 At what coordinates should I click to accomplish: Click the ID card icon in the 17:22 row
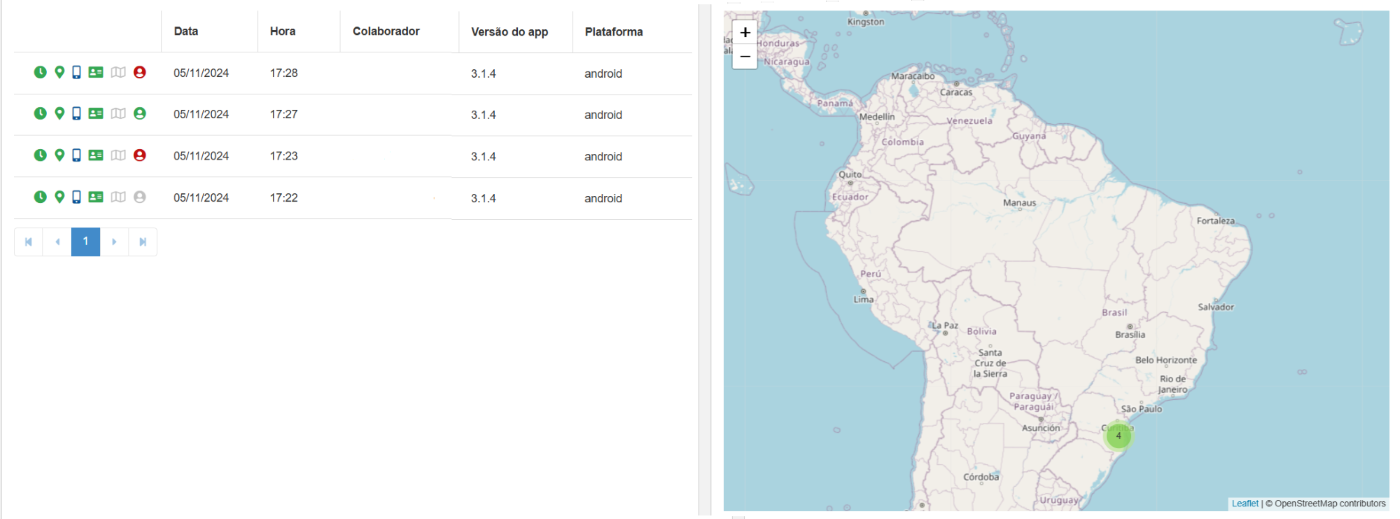pos(96,197)
